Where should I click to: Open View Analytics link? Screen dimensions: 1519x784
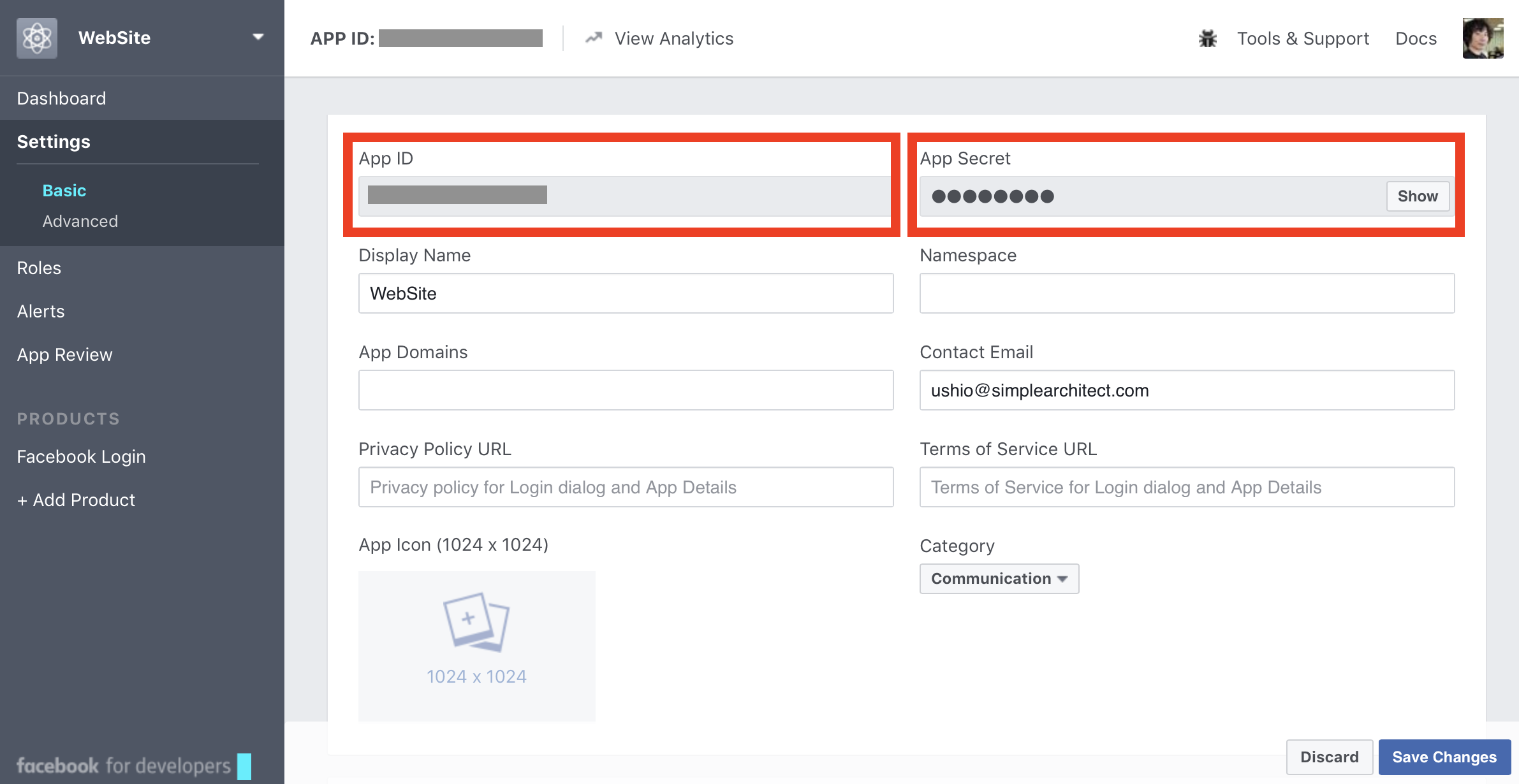pos(673,38)
